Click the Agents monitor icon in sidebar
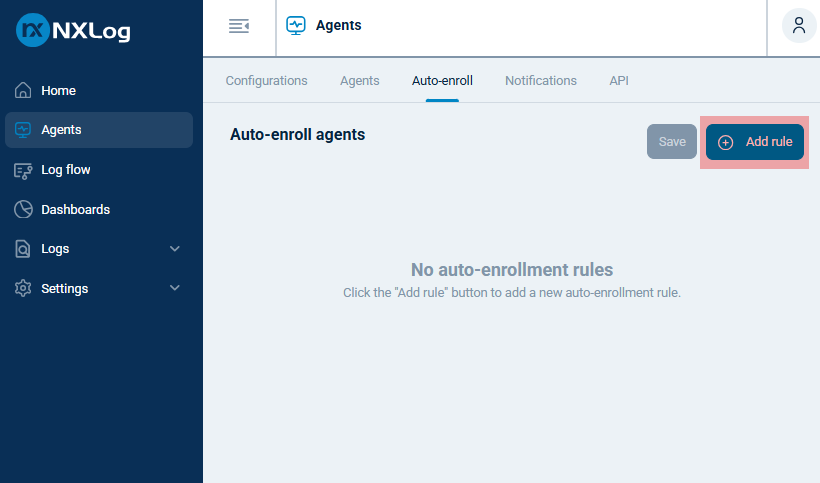Screen dimensions: 820x483 pos(23,130)
